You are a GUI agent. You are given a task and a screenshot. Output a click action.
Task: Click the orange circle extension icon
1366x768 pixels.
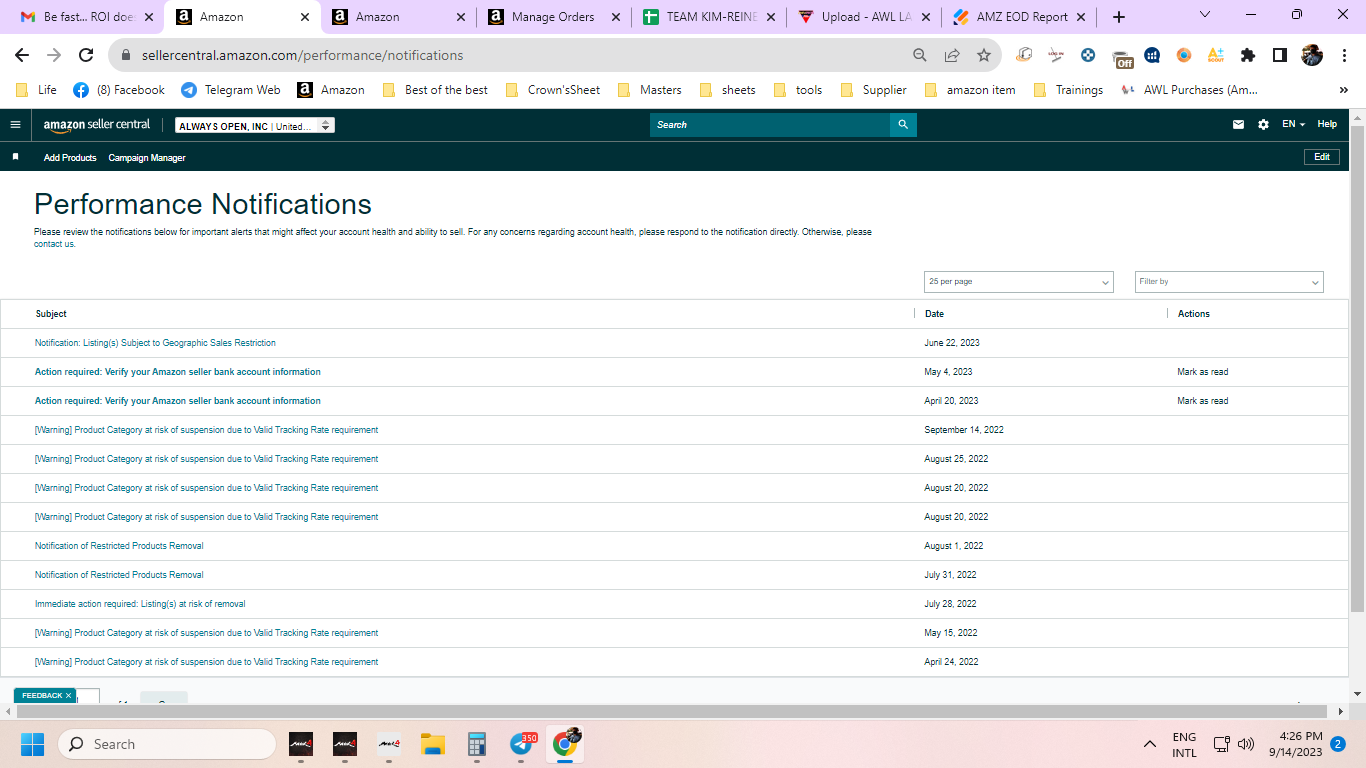[1184, 55]
